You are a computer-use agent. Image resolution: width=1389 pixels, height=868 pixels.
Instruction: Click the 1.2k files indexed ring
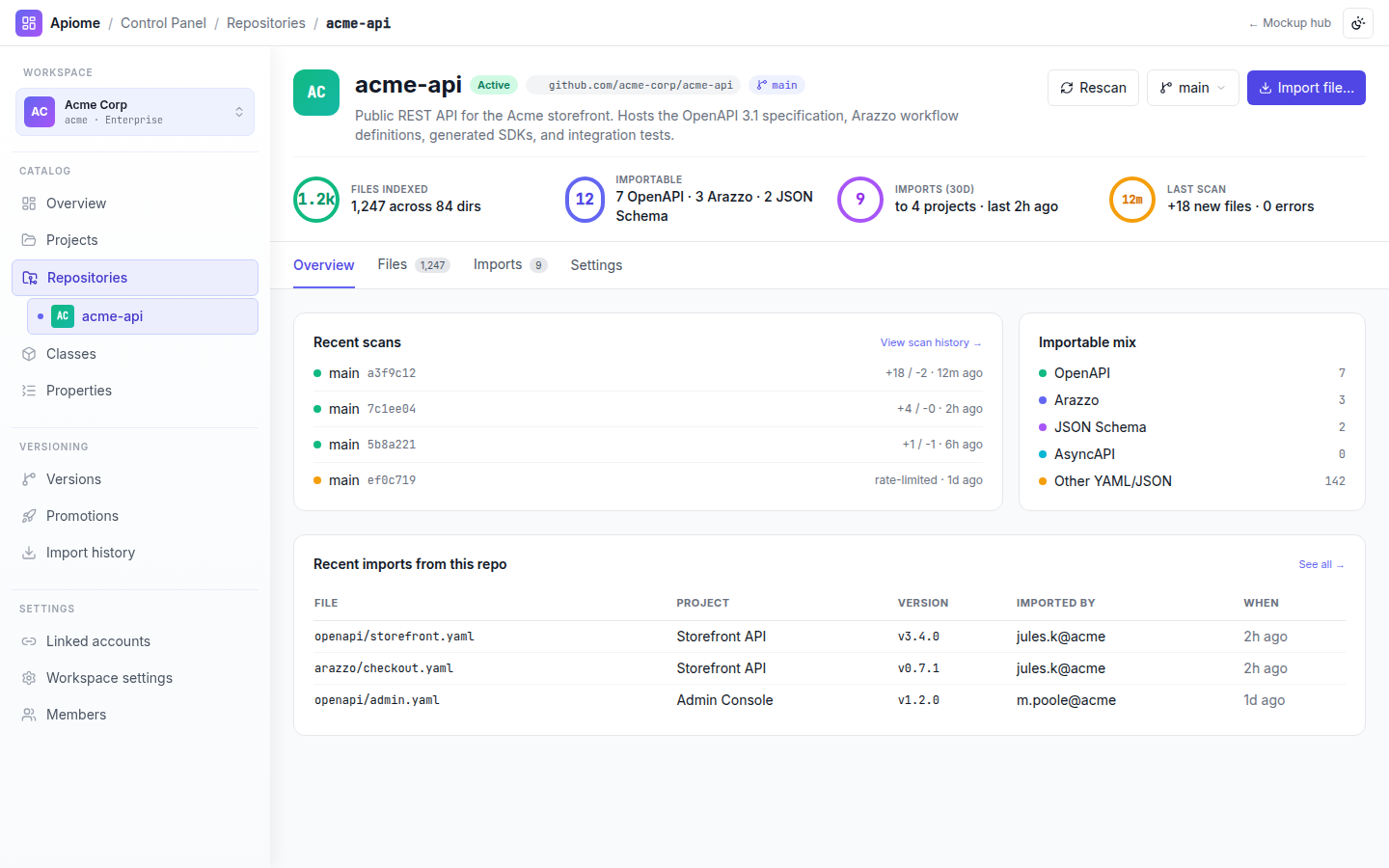[316, 200]
